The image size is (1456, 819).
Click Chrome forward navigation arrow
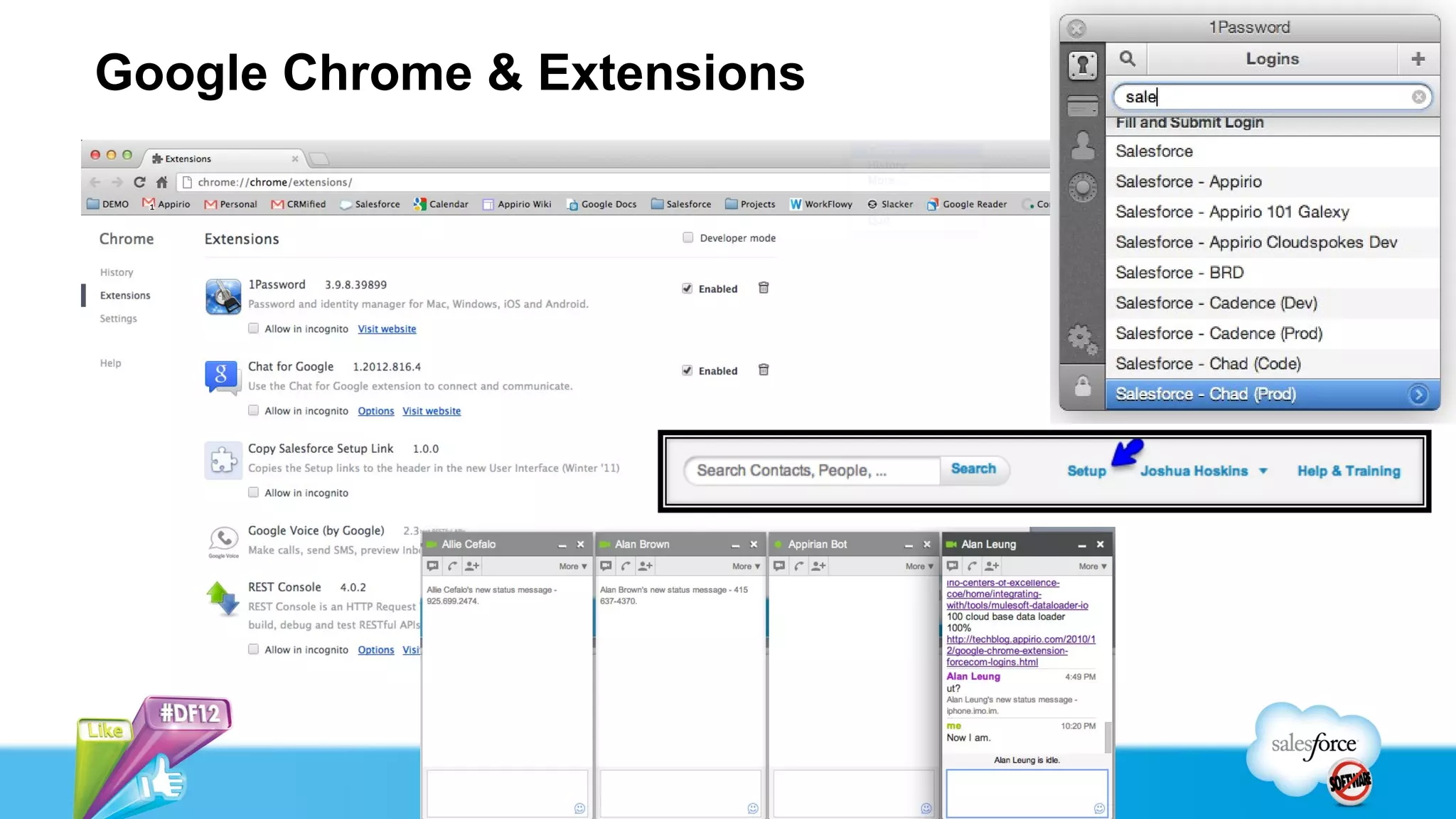[117, 182]
